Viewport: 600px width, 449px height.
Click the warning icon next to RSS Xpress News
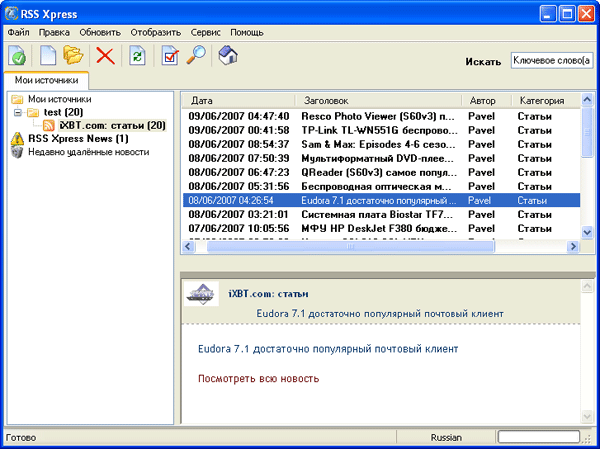click(17, 139)
